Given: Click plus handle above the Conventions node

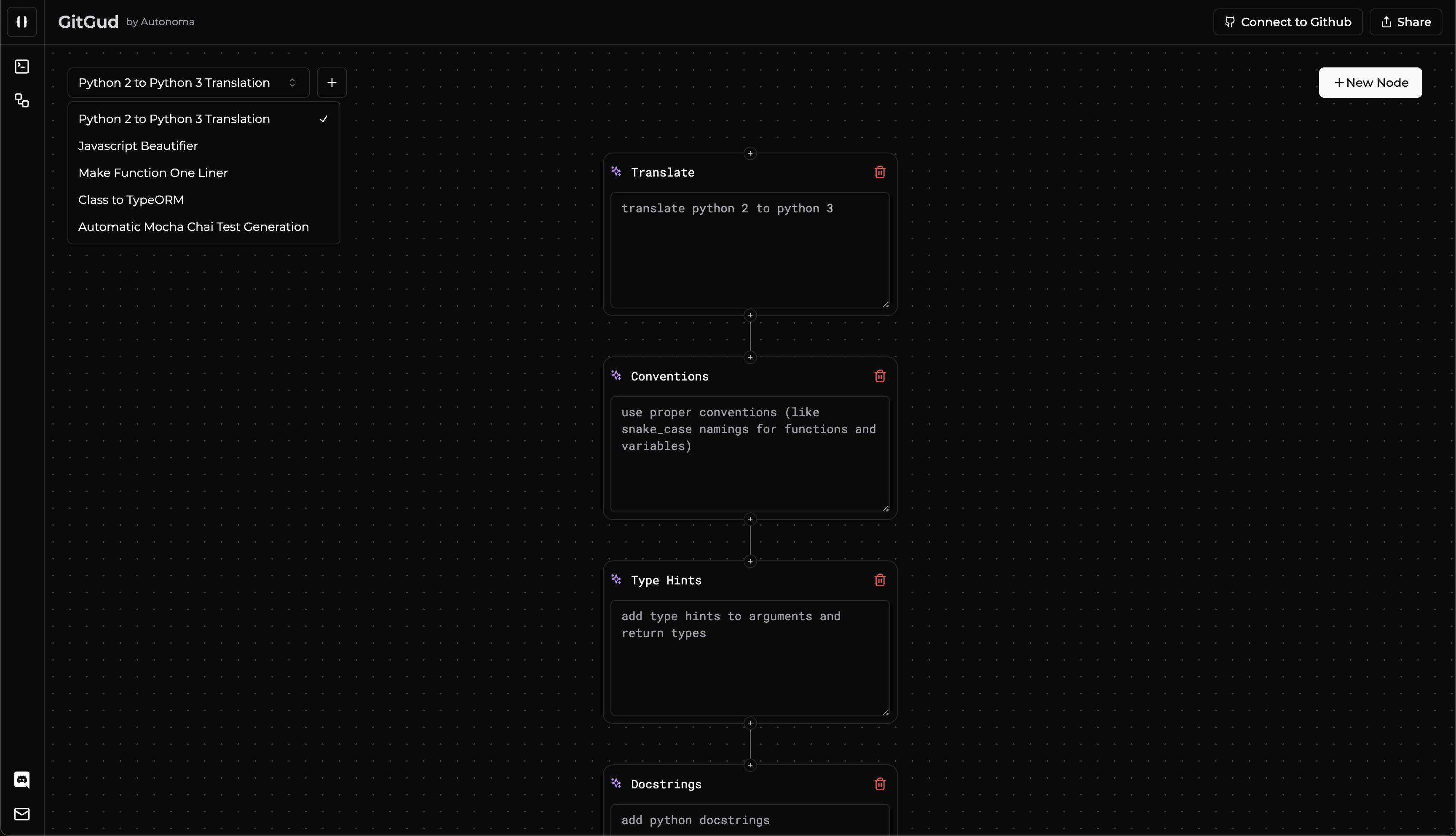Looking at the screenshot, I should tap(750, 357).
